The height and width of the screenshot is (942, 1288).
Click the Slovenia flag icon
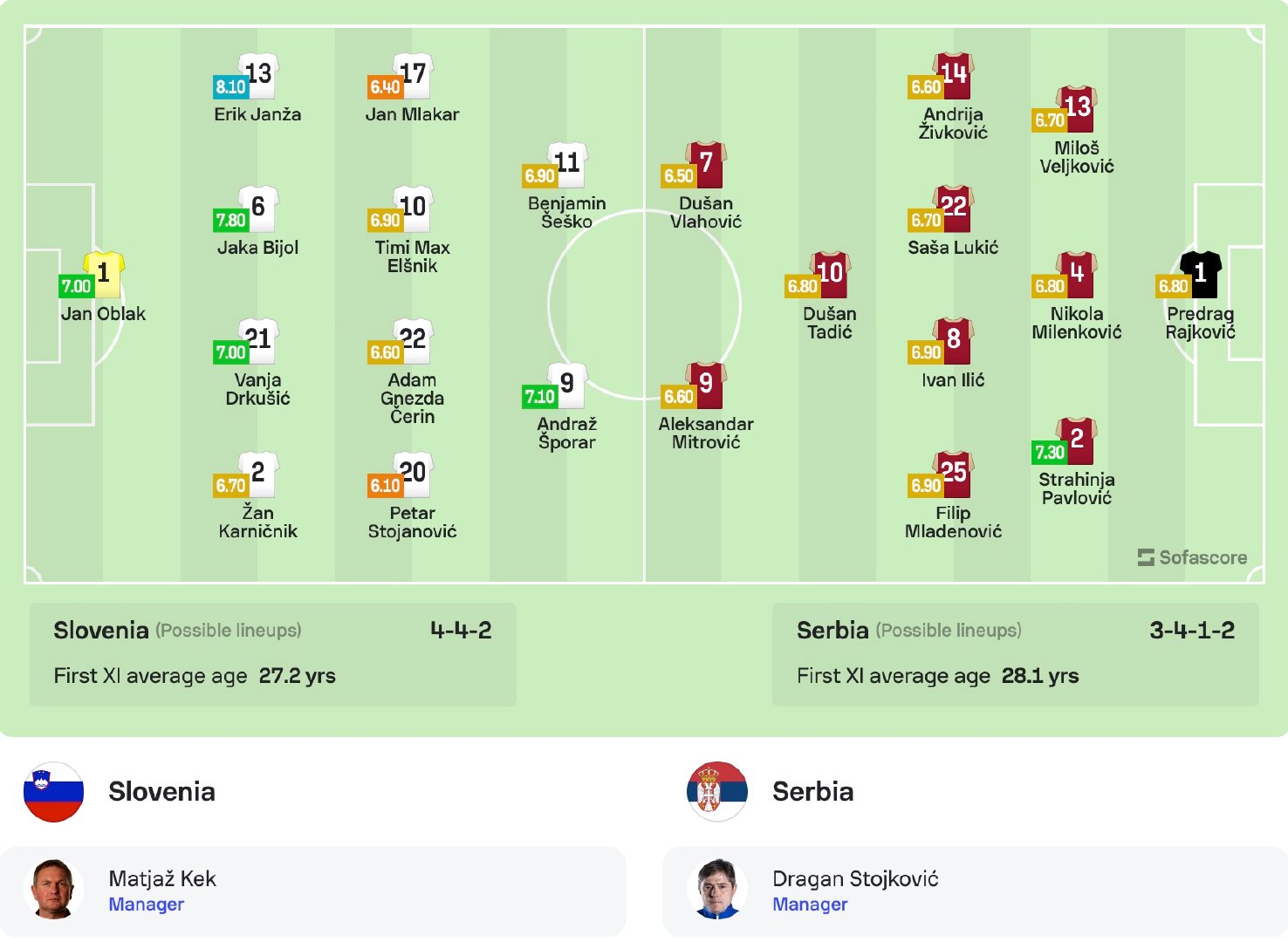pyautogui.click(x=54, y=792)
